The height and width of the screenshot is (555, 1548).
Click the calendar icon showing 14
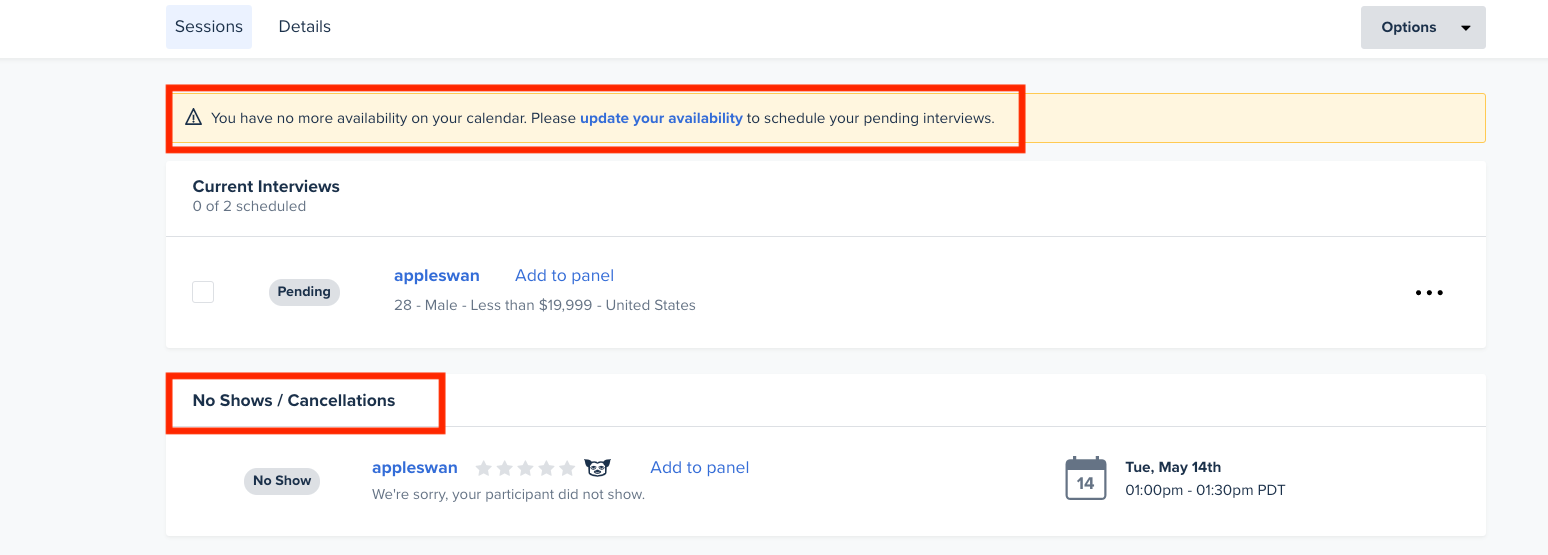[x=1086, y=478]
